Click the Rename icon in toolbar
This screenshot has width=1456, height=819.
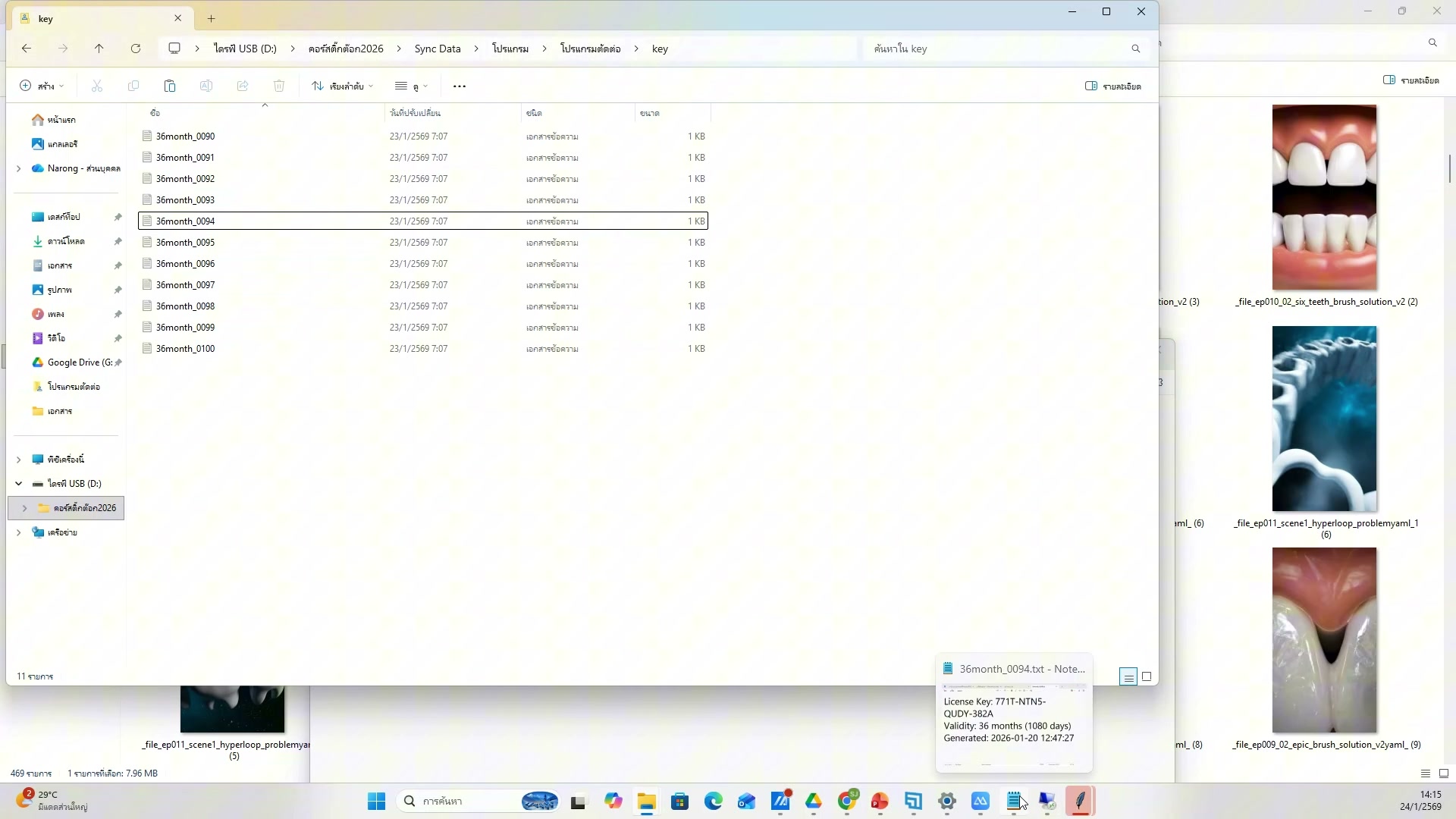[x=206, y=86]
